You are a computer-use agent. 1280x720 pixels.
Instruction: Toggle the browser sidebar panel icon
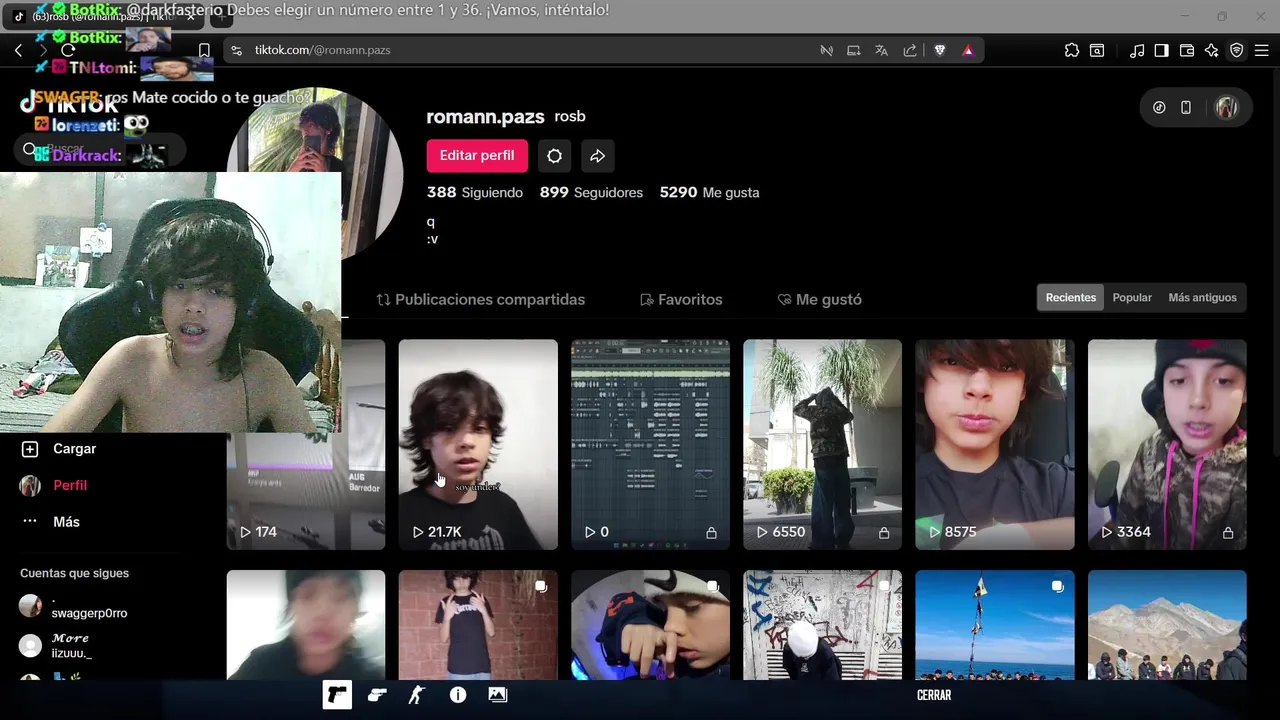[x=1161, y=50]
